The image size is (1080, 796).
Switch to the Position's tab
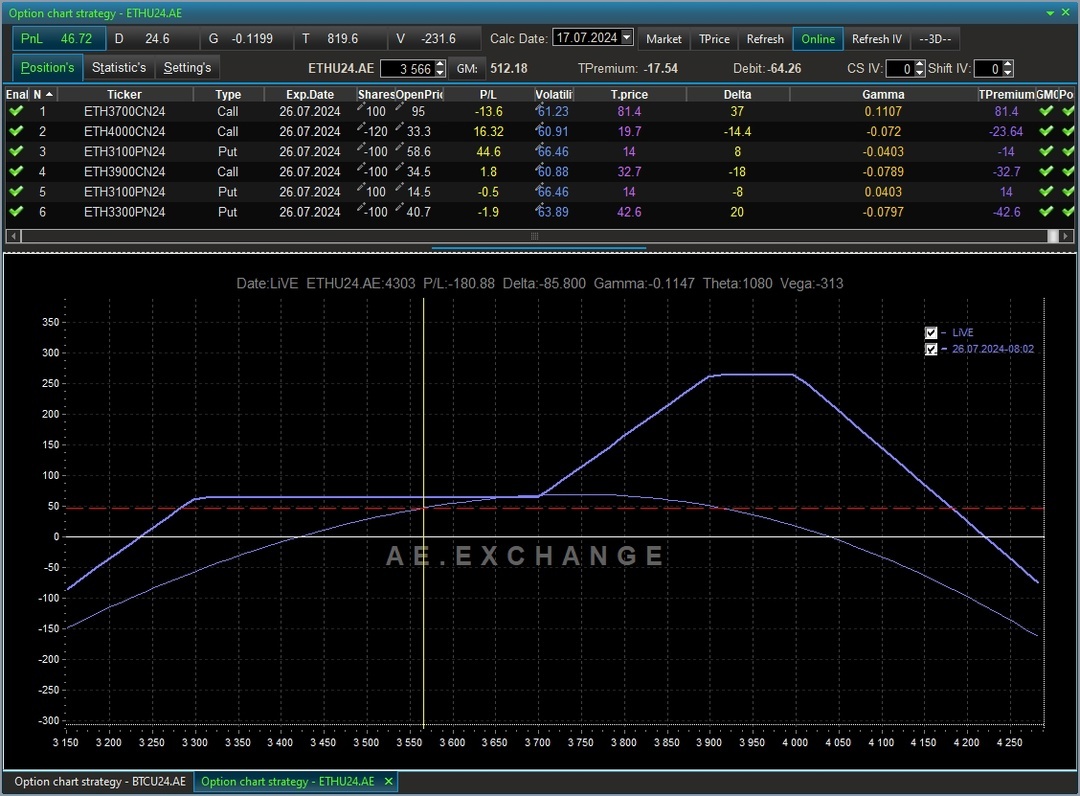click(x=48, y=67)
